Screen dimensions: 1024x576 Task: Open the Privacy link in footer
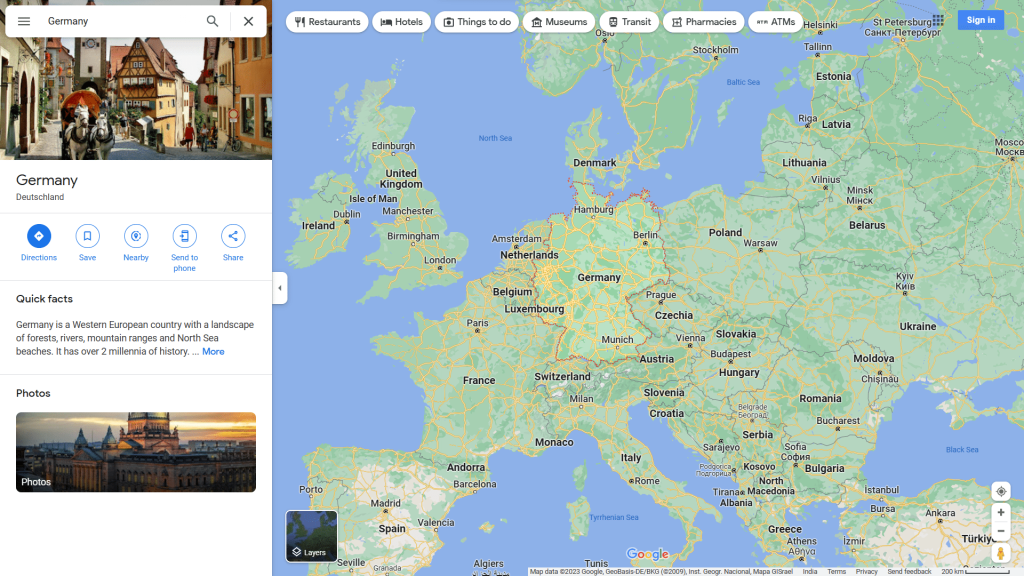[x=867, y=571]
